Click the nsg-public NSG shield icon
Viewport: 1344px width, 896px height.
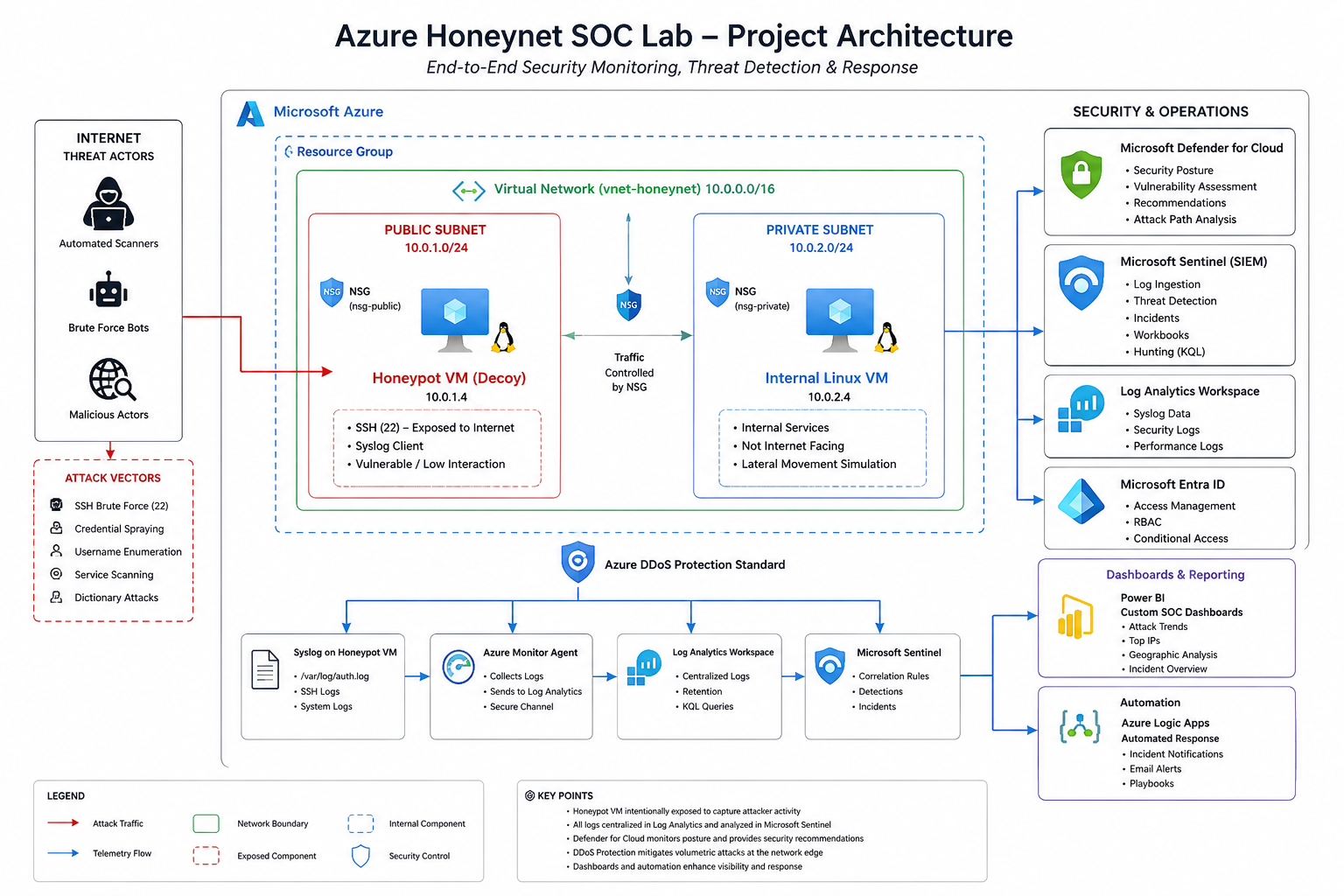click(x=332, y=292)
